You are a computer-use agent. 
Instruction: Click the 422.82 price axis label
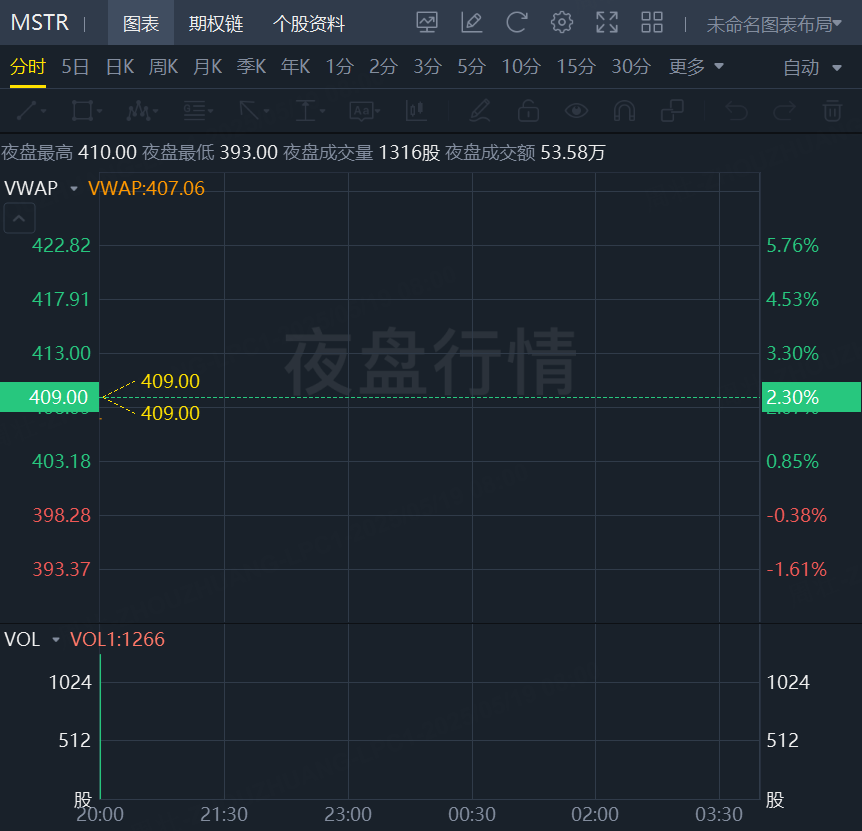pos(61,245)
